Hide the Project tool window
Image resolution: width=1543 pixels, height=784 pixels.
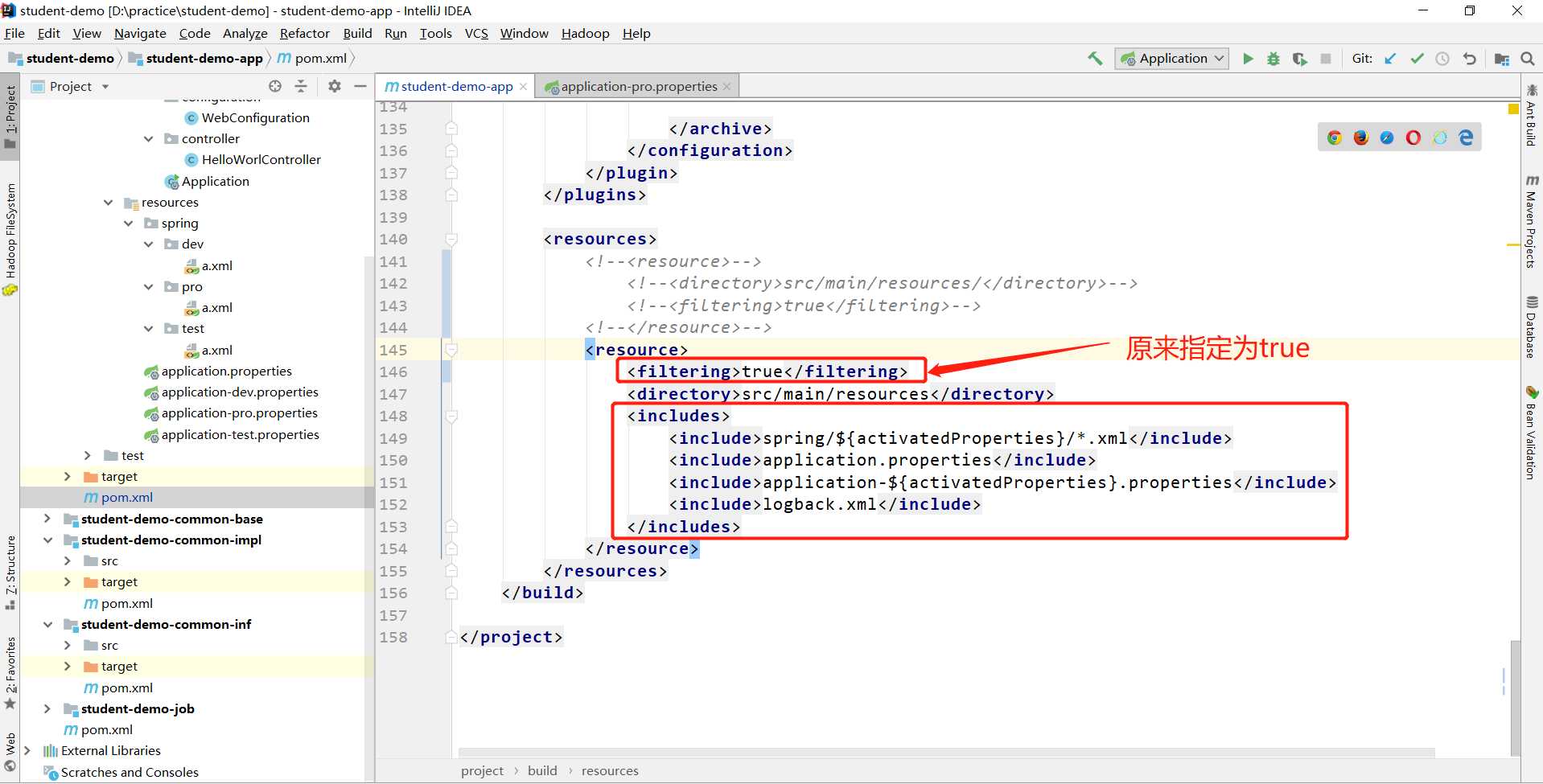(360, 86)
